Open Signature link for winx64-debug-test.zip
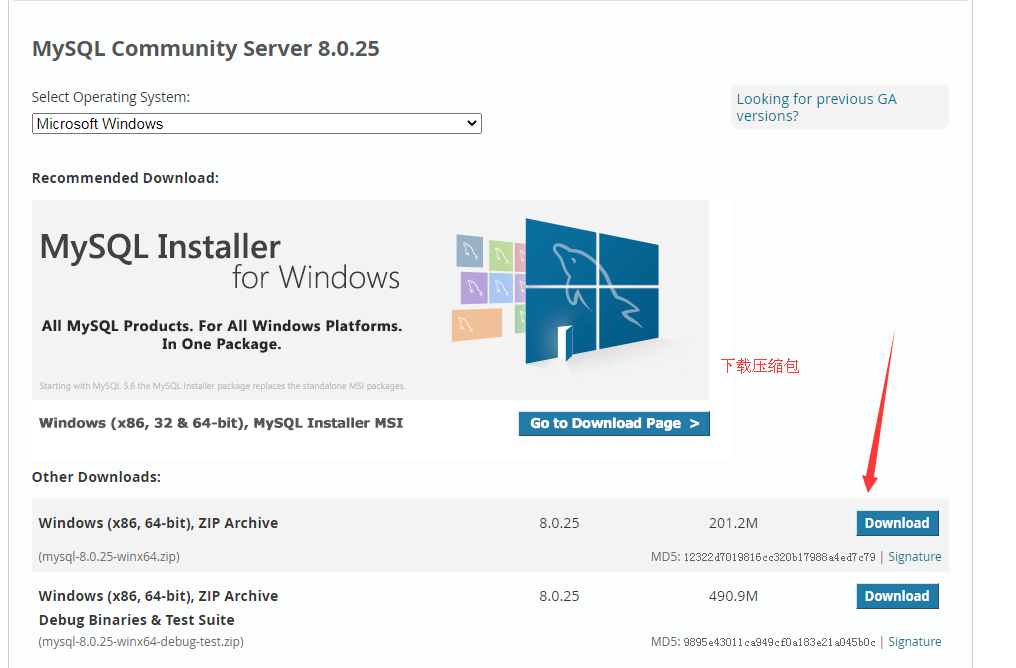 click(x=914, y=641)
